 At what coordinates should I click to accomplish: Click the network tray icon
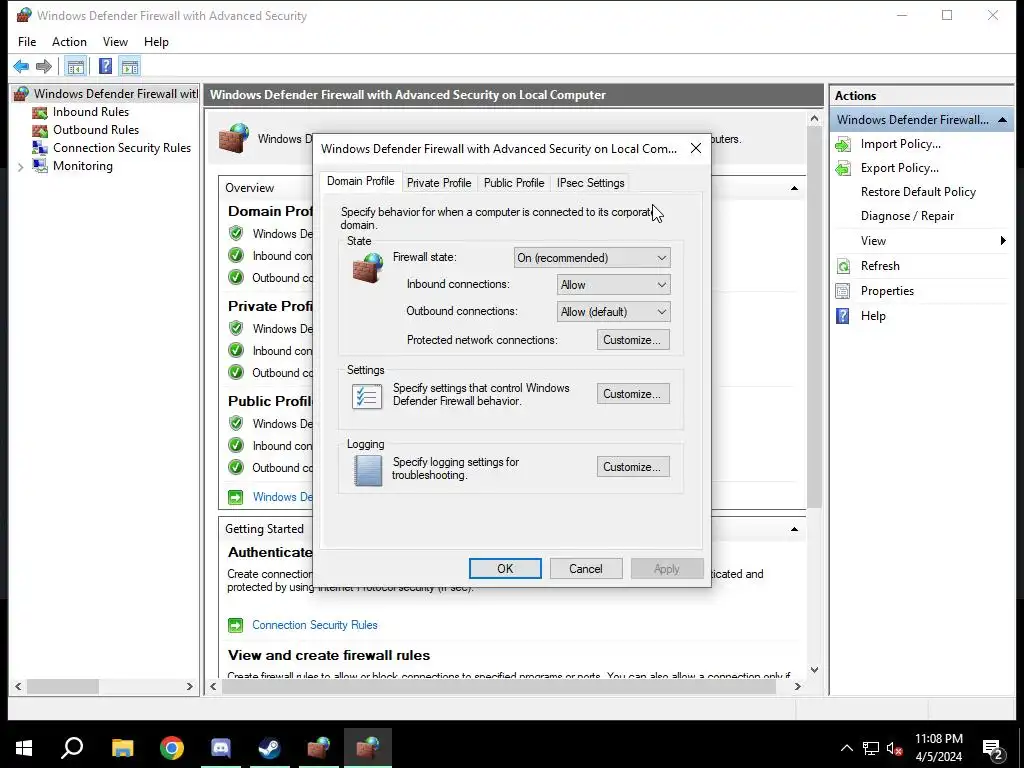871,749
